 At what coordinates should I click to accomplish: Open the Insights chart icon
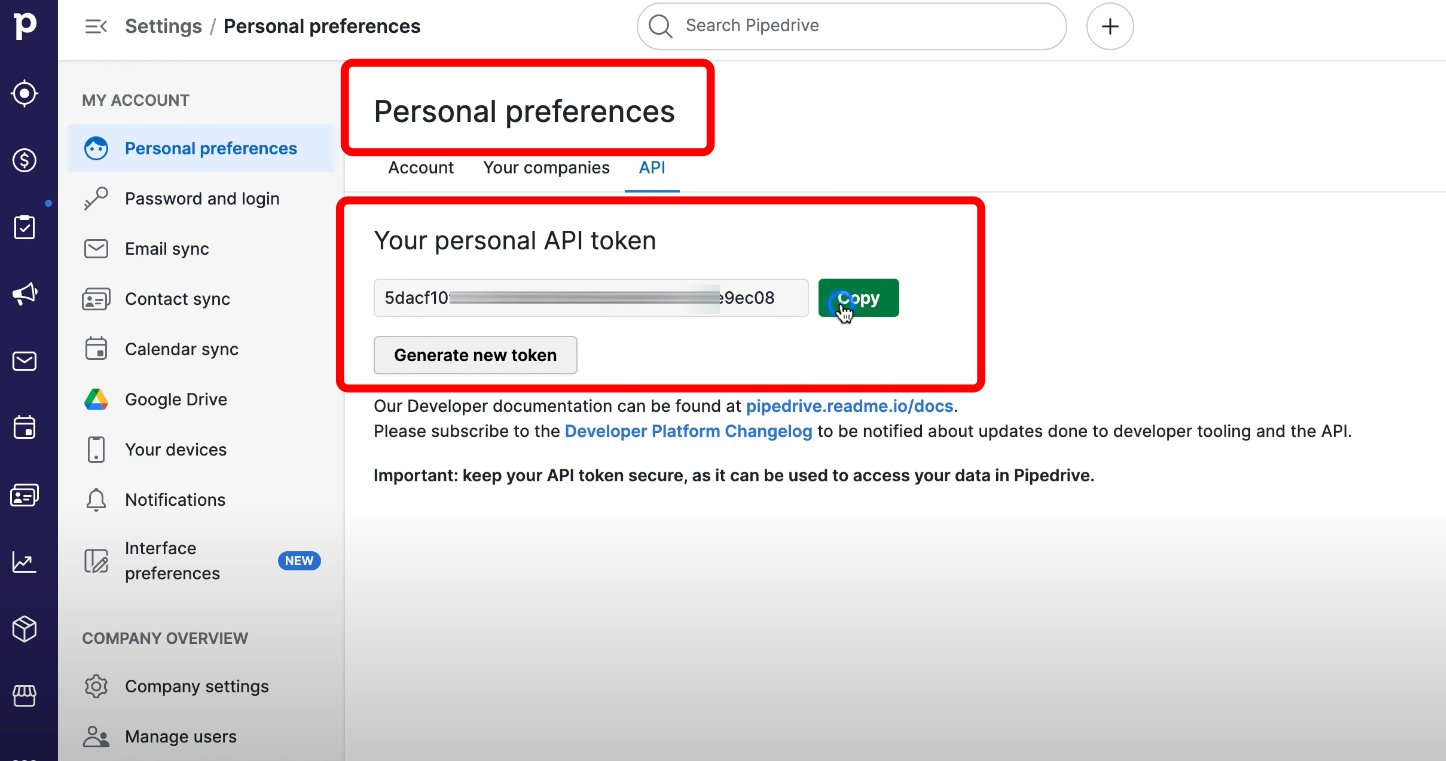coord(23,561)
